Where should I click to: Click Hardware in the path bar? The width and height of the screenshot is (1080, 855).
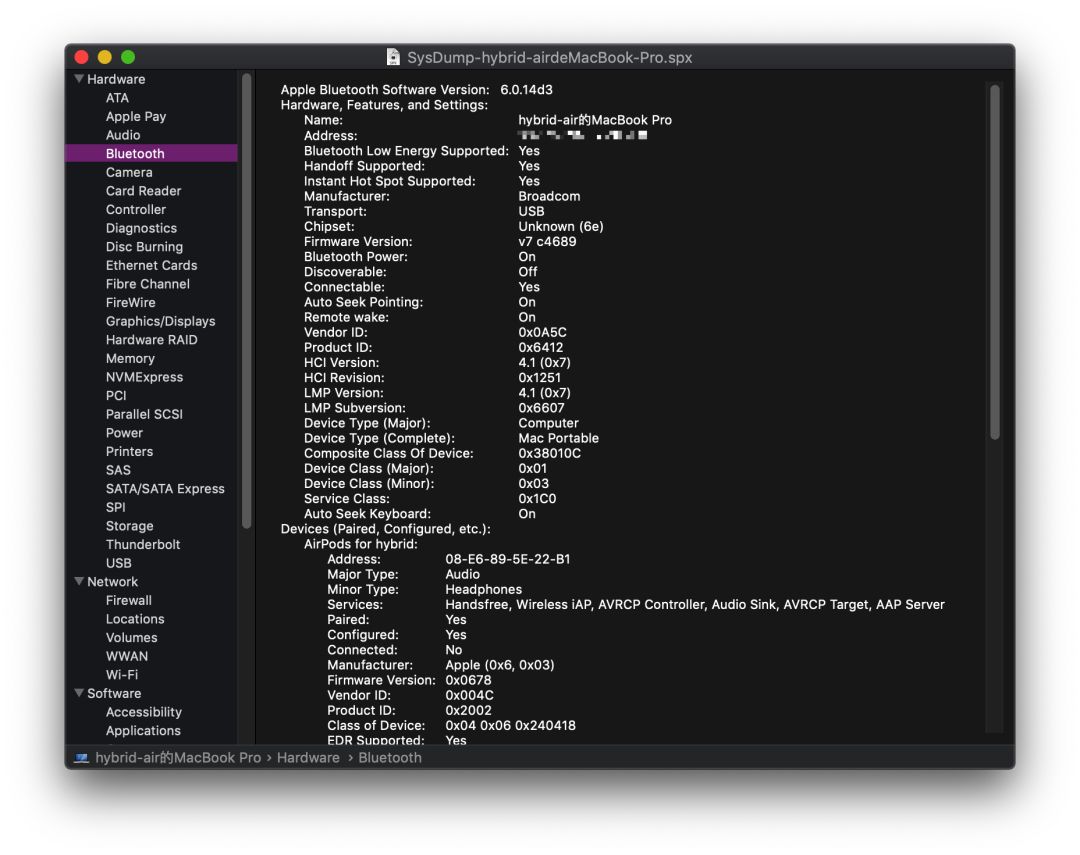[308, 758]
